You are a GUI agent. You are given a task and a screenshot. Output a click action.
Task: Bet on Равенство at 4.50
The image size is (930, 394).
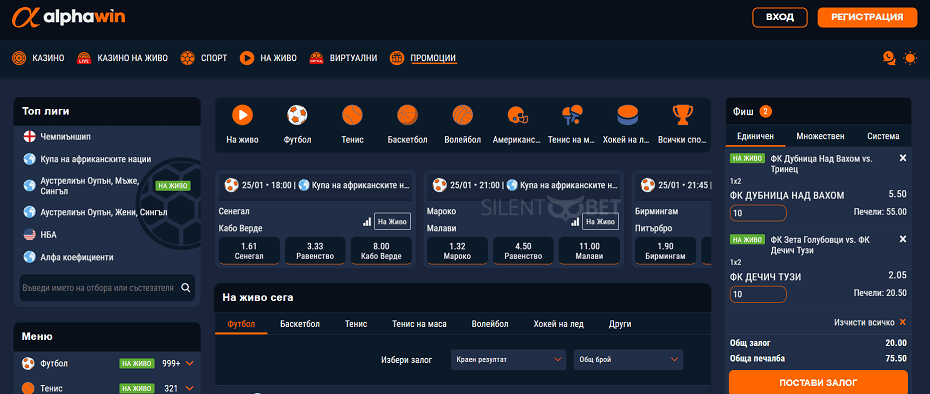click(523, 251)
